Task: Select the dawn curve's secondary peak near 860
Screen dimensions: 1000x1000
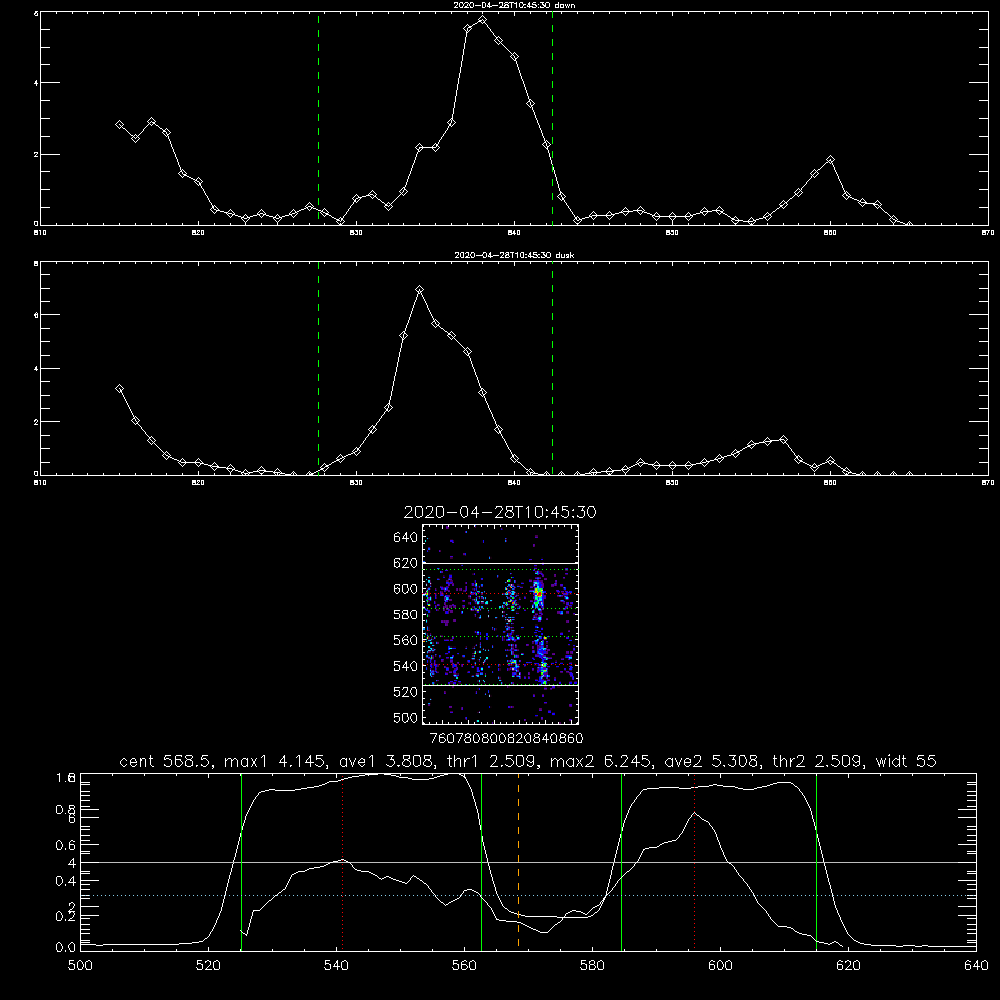Action: pyautogui.click(x=830, y=159)
